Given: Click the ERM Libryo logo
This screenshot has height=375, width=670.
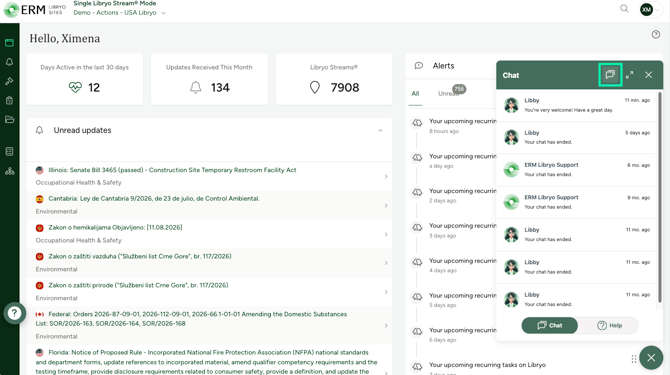Looking at the screenshot, I should click(34, 9).
